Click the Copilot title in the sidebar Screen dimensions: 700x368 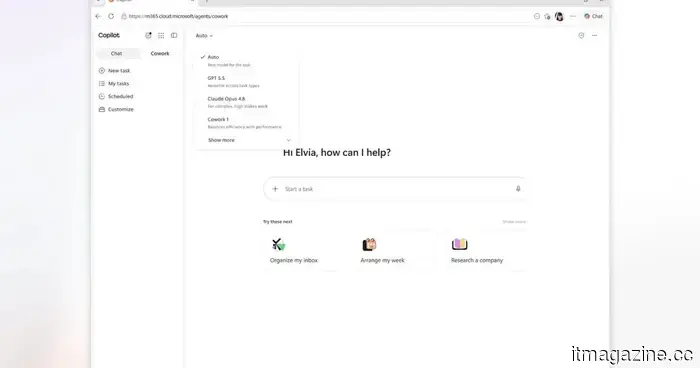[x=109, y=35]
